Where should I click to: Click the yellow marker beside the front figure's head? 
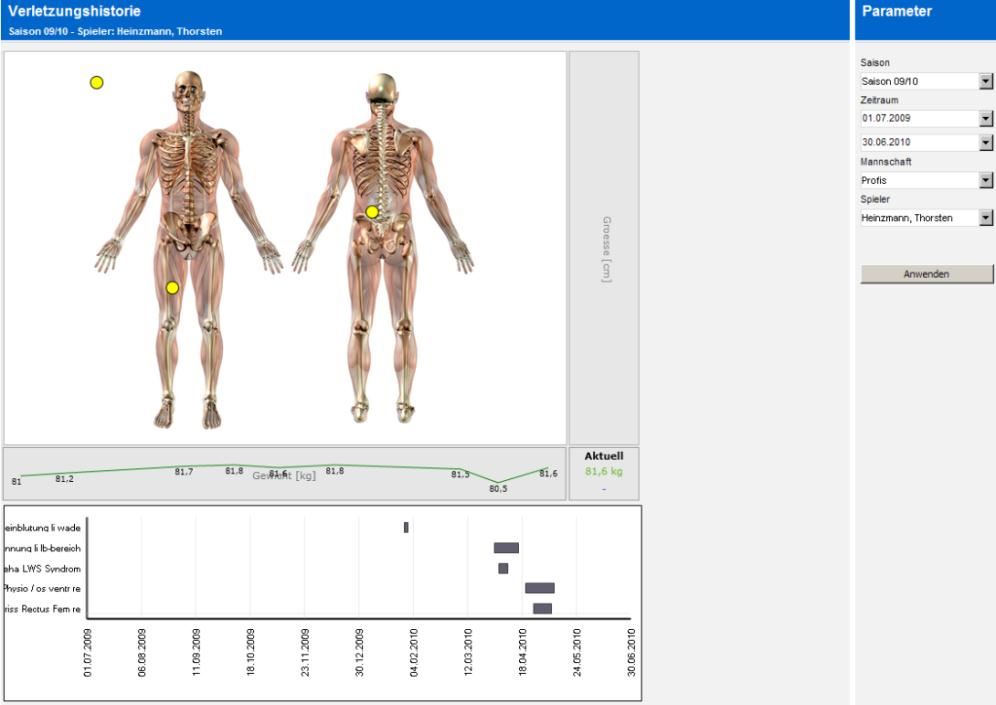97,83
